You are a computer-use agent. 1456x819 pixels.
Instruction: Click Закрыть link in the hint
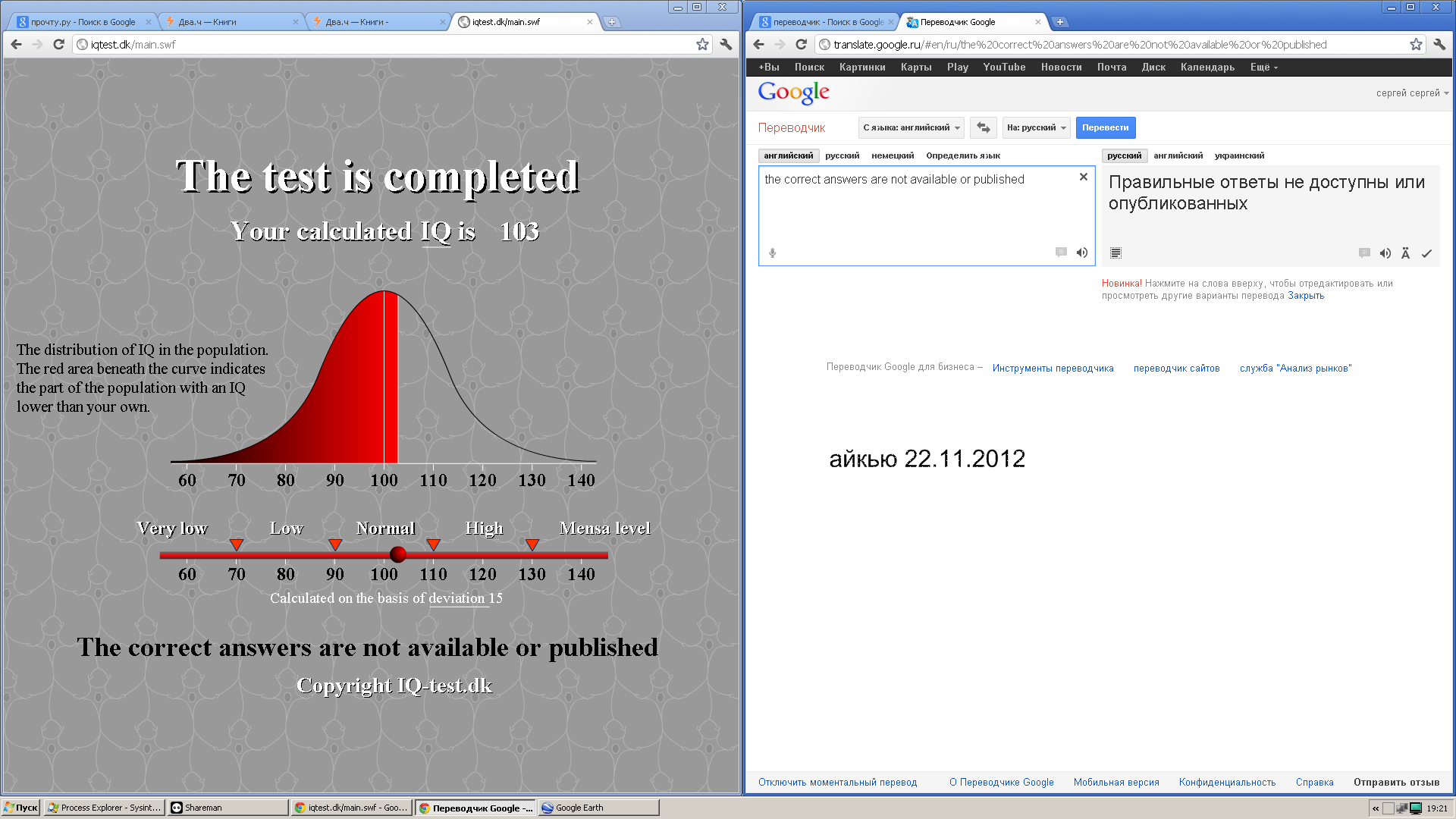(1306, 296)
